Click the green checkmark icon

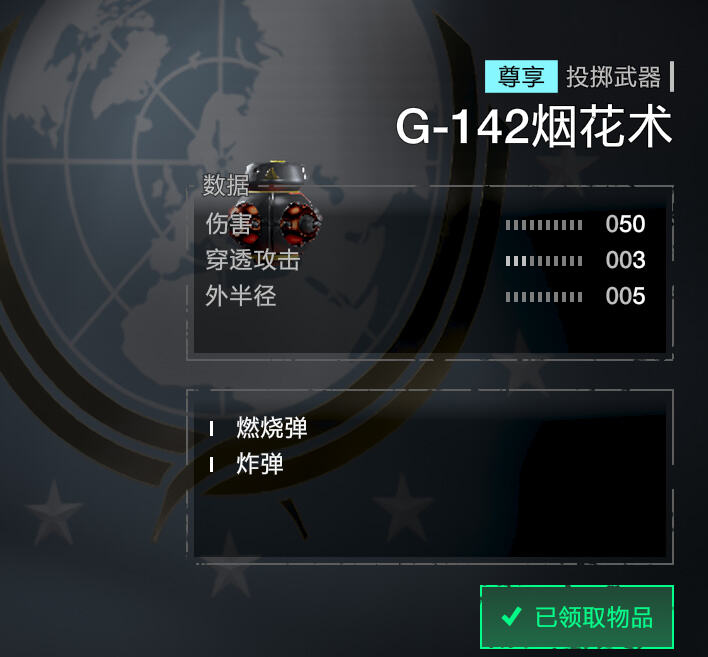point(512,616)
